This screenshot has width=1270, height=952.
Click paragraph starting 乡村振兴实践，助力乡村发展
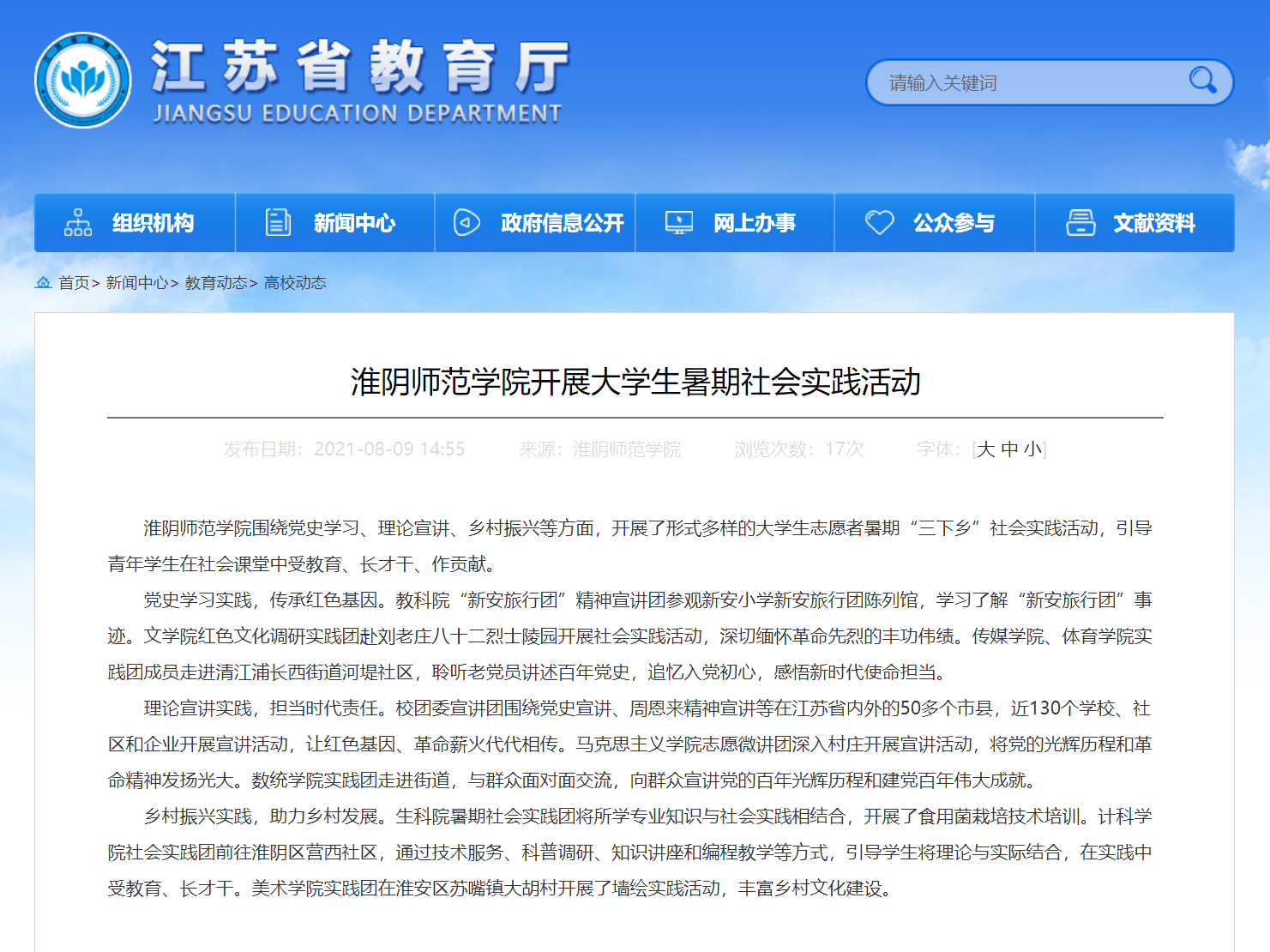(x=630, y=853)
